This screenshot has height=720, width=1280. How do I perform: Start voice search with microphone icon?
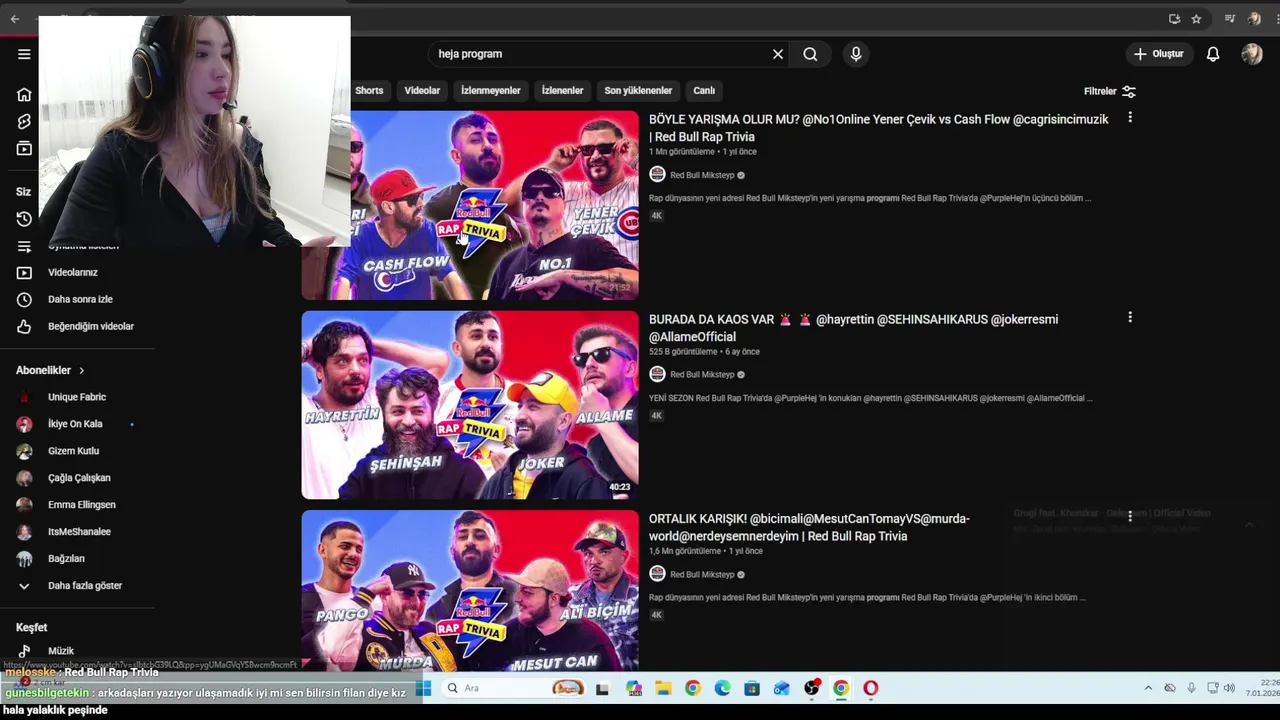(855, 54)
